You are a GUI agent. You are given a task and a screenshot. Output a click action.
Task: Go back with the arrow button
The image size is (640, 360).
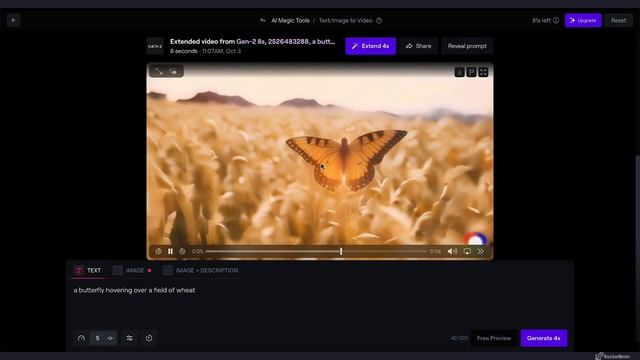13,20
